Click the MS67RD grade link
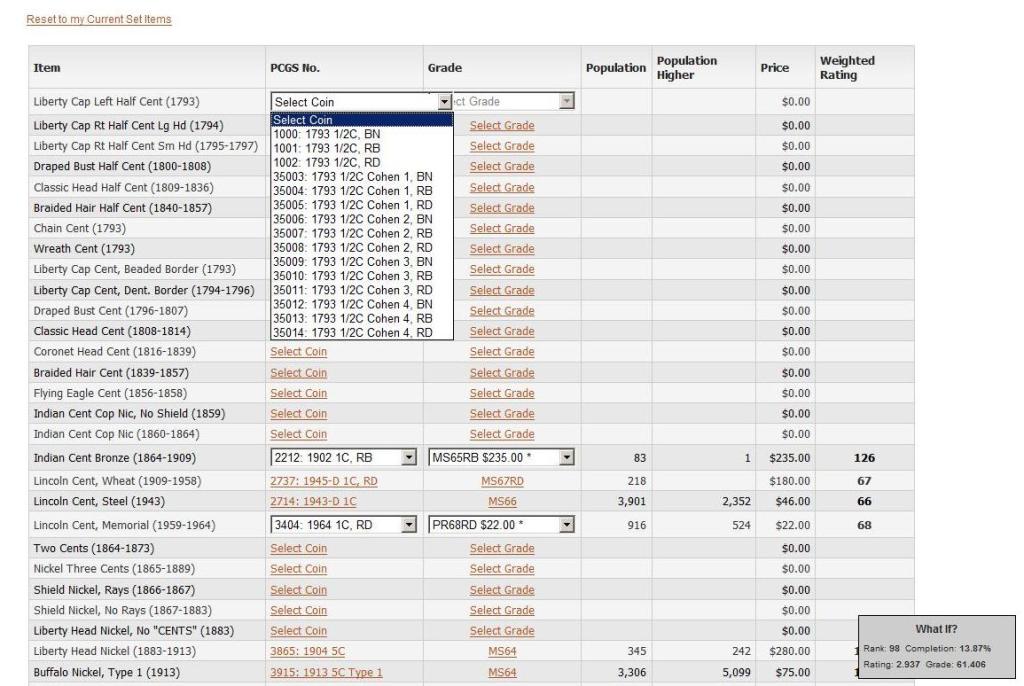 click(502, 481)
